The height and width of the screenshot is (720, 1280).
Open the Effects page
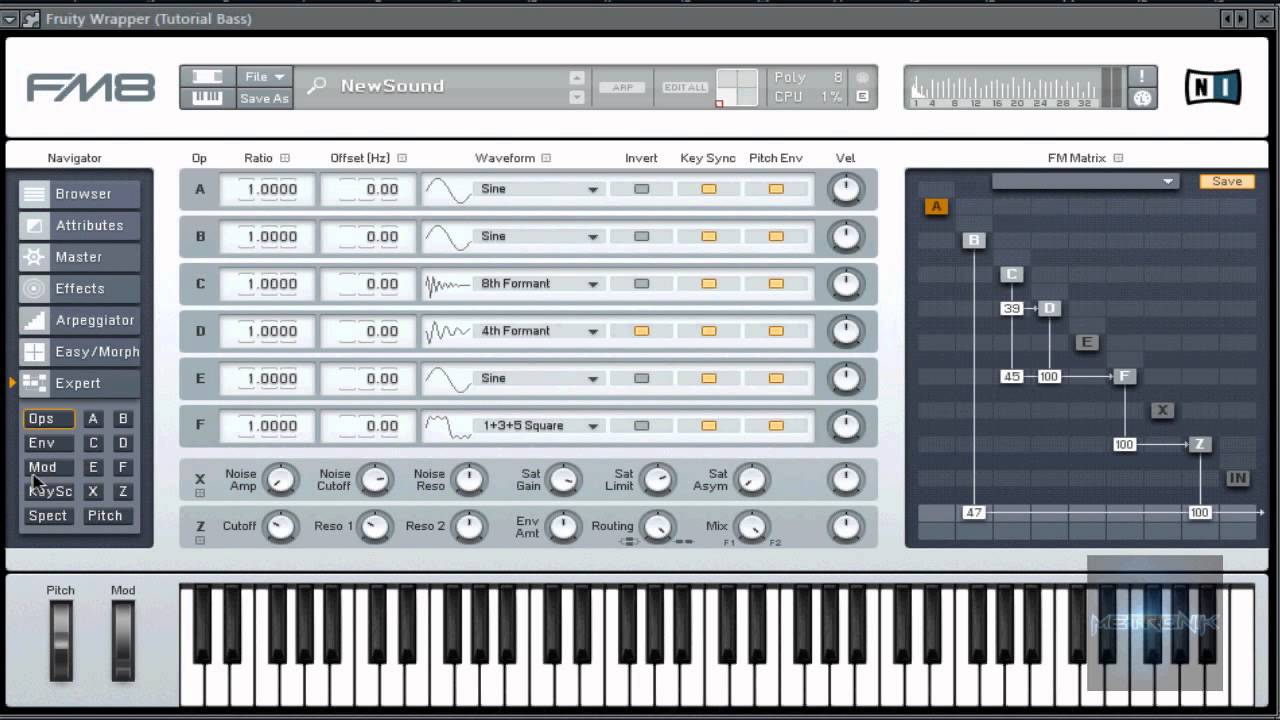pyautogui.click(x=80, y=288)
